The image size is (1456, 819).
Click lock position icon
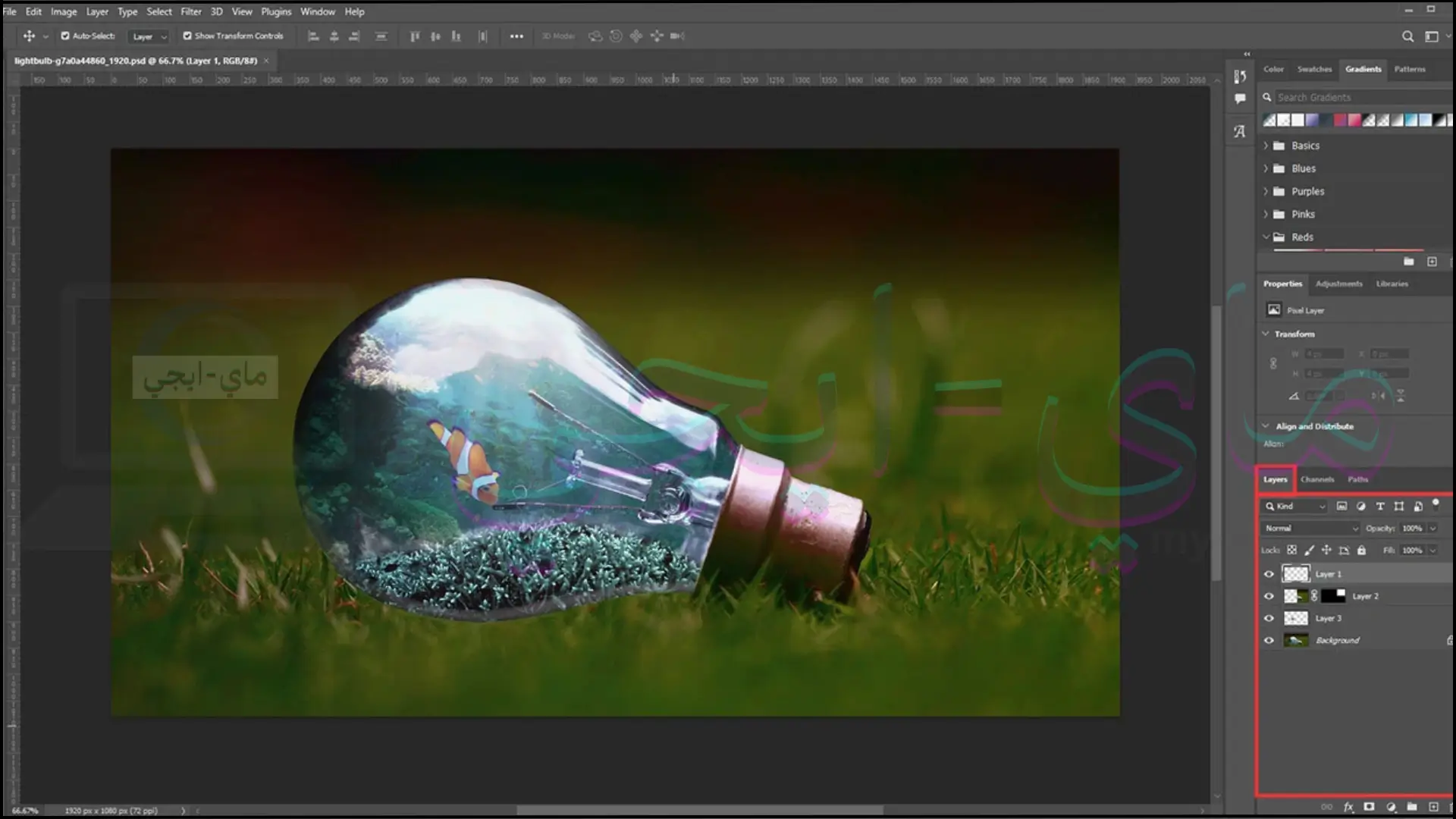(1326, 550)
